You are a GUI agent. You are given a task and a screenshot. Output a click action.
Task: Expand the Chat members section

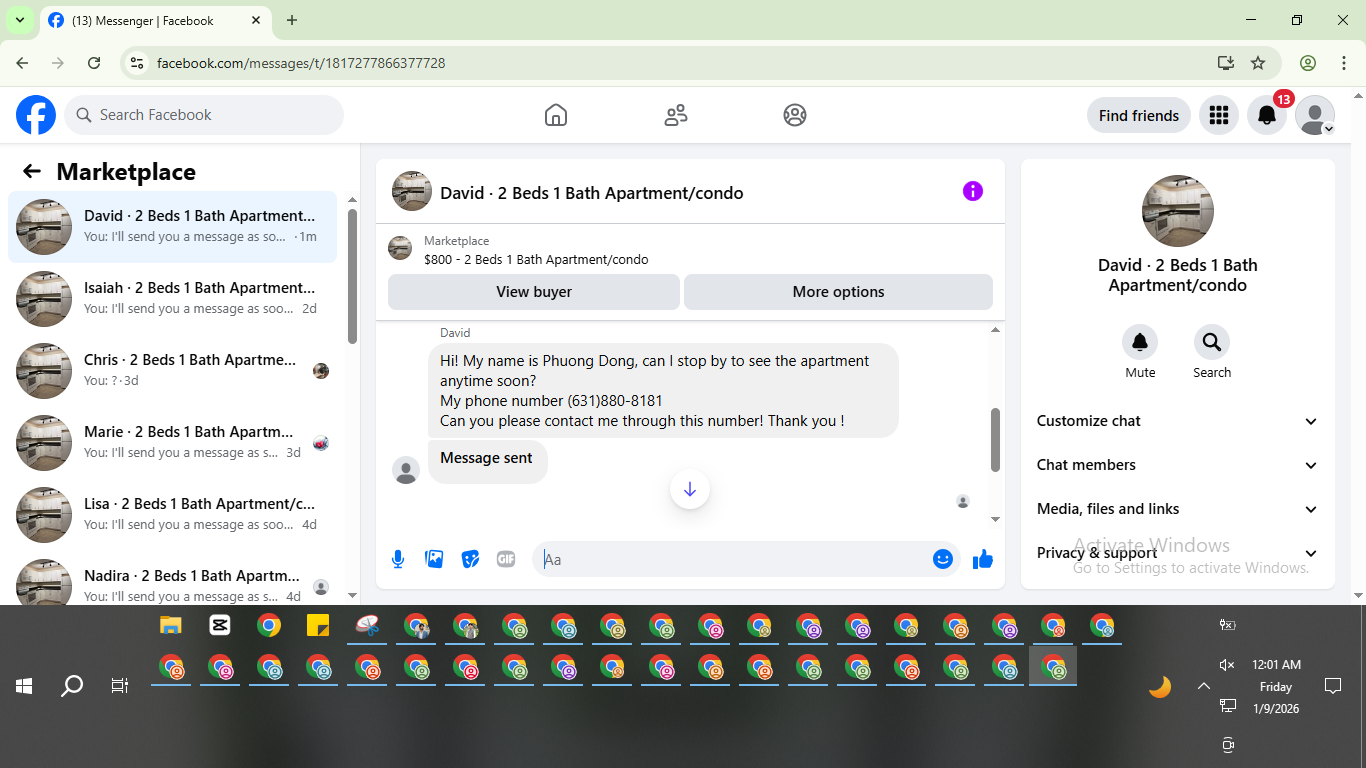pos(1178,465)
